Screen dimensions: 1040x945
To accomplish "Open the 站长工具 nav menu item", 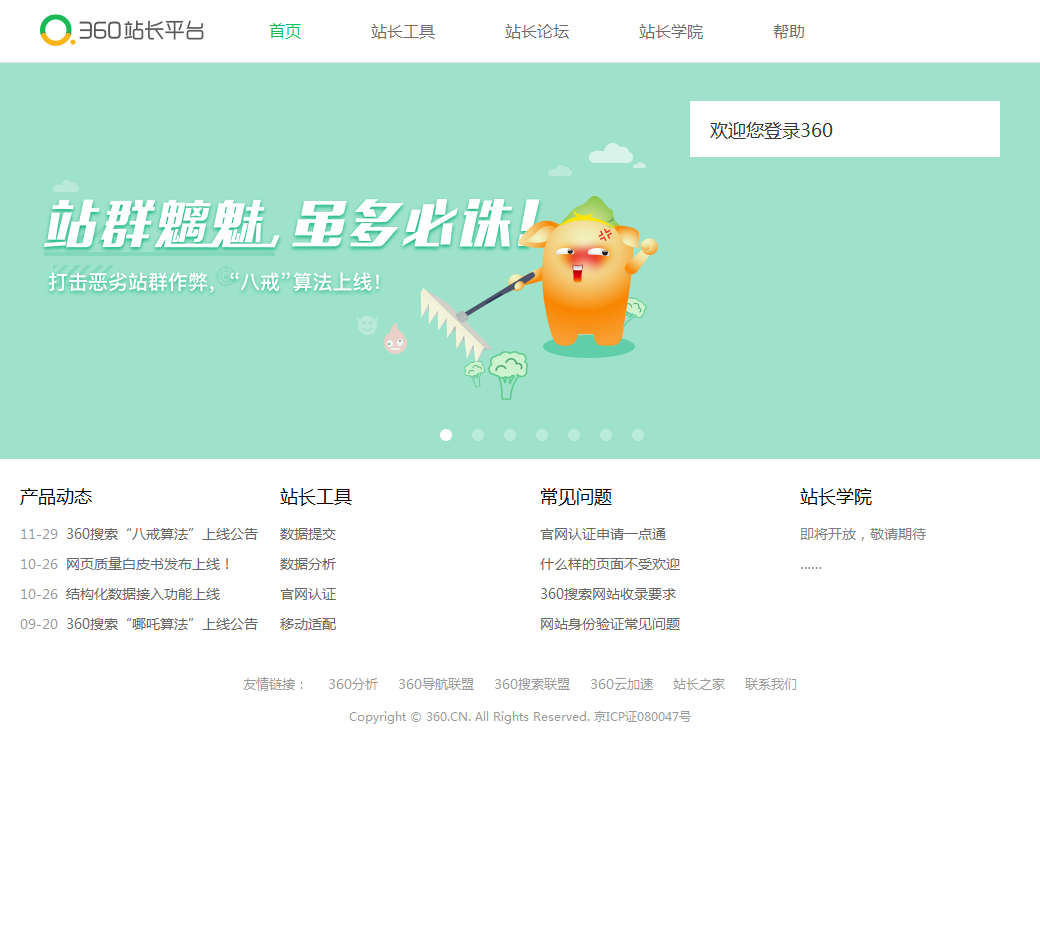I will [403, 31].
